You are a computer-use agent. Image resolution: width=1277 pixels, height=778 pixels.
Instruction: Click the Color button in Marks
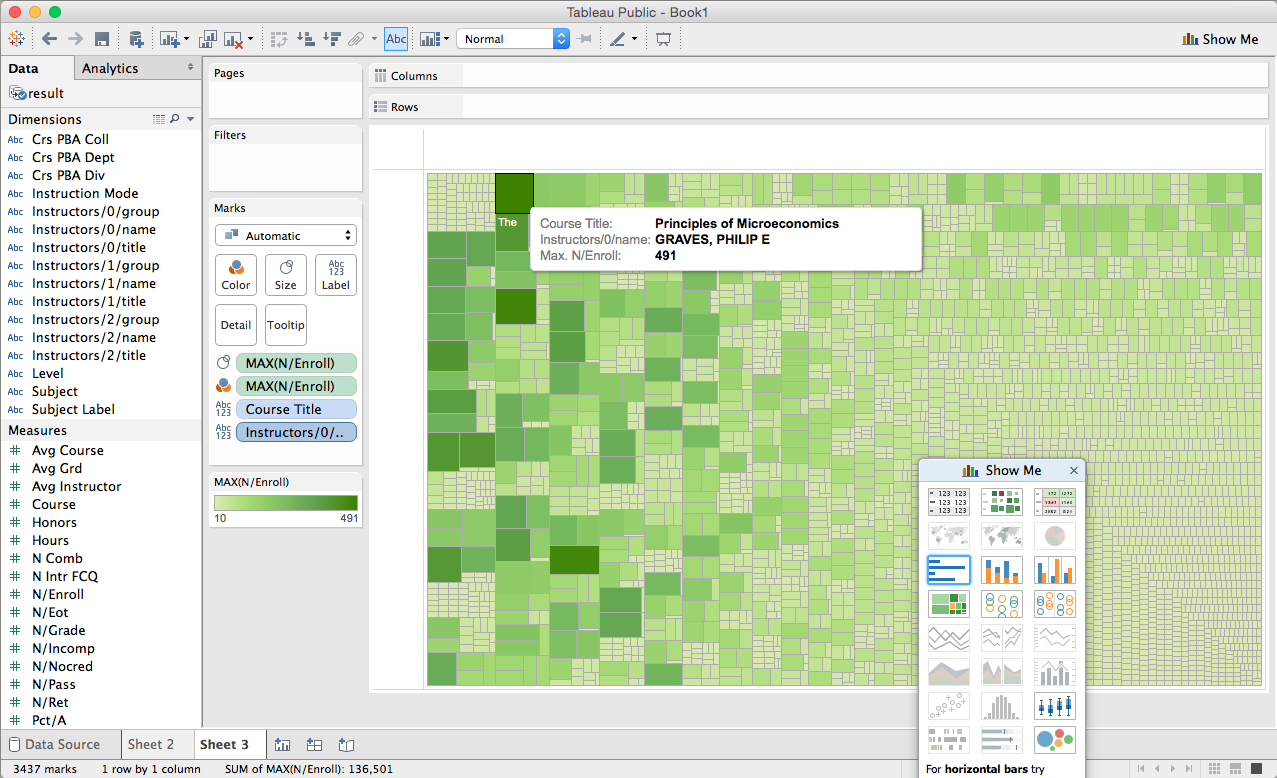tap(236, 275)
